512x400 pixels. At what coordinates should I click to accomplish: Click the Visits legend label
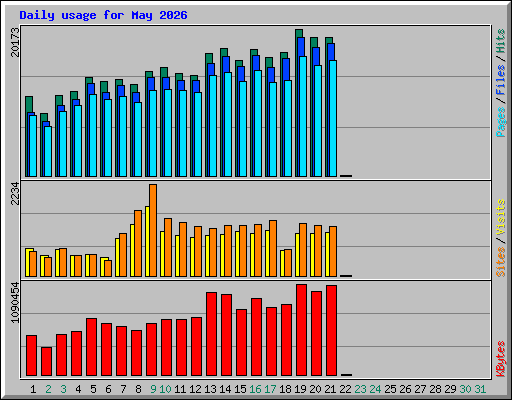click(x=500, y=217)
